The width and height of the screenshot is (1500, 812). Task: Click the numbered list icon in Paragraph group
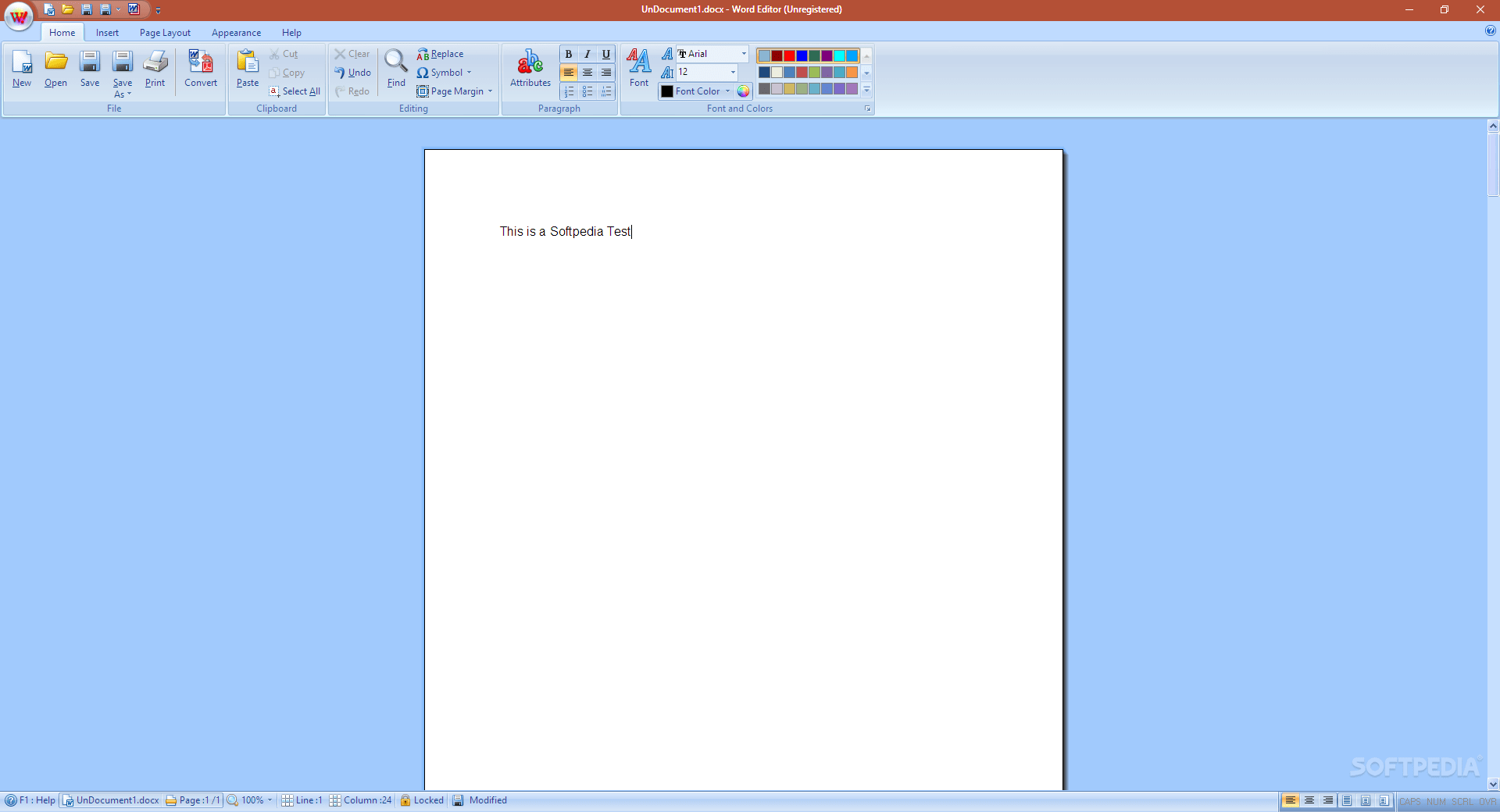point(569,91)
